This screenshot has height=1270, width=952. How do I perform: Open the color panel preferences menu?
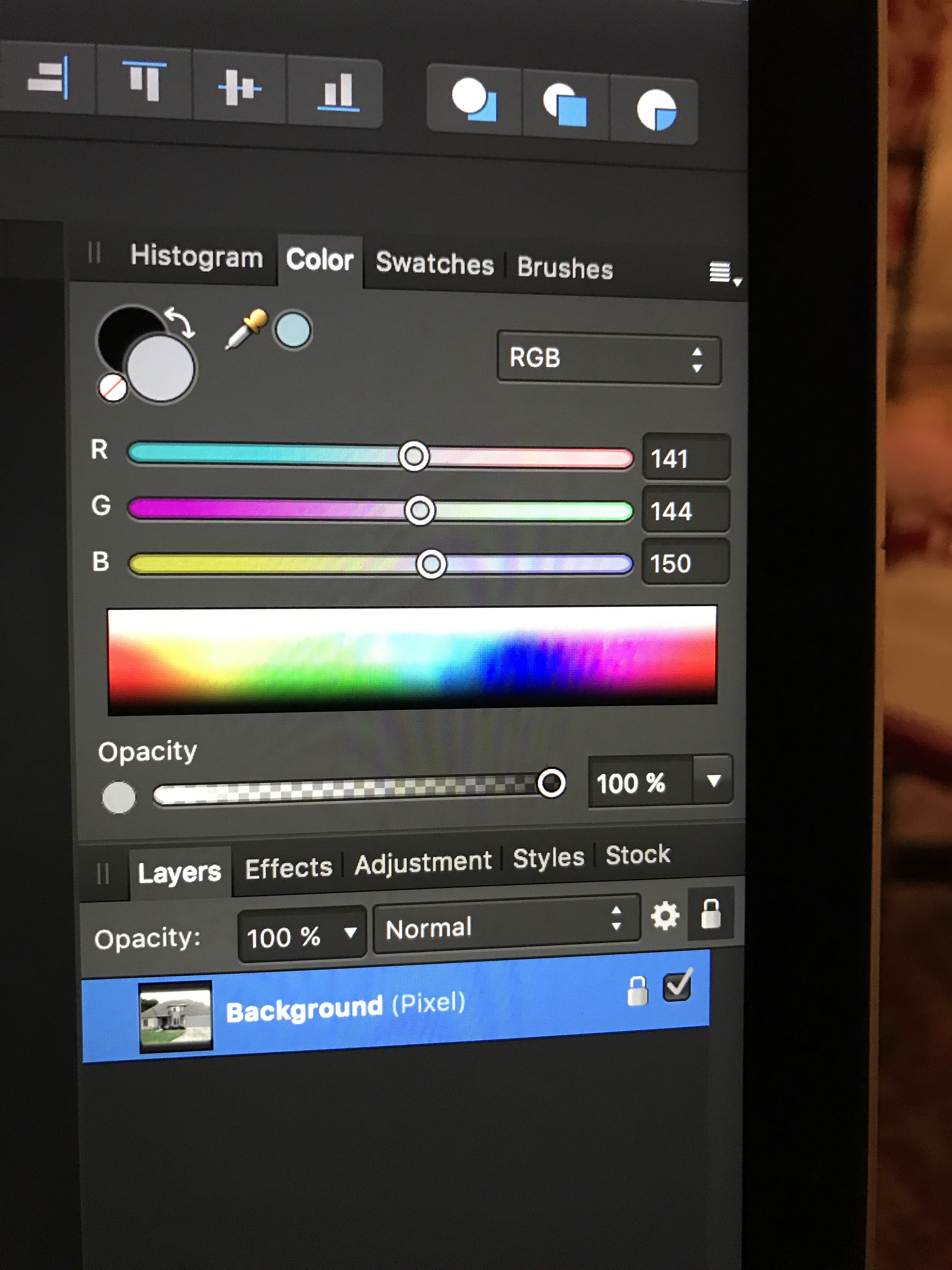722,273
